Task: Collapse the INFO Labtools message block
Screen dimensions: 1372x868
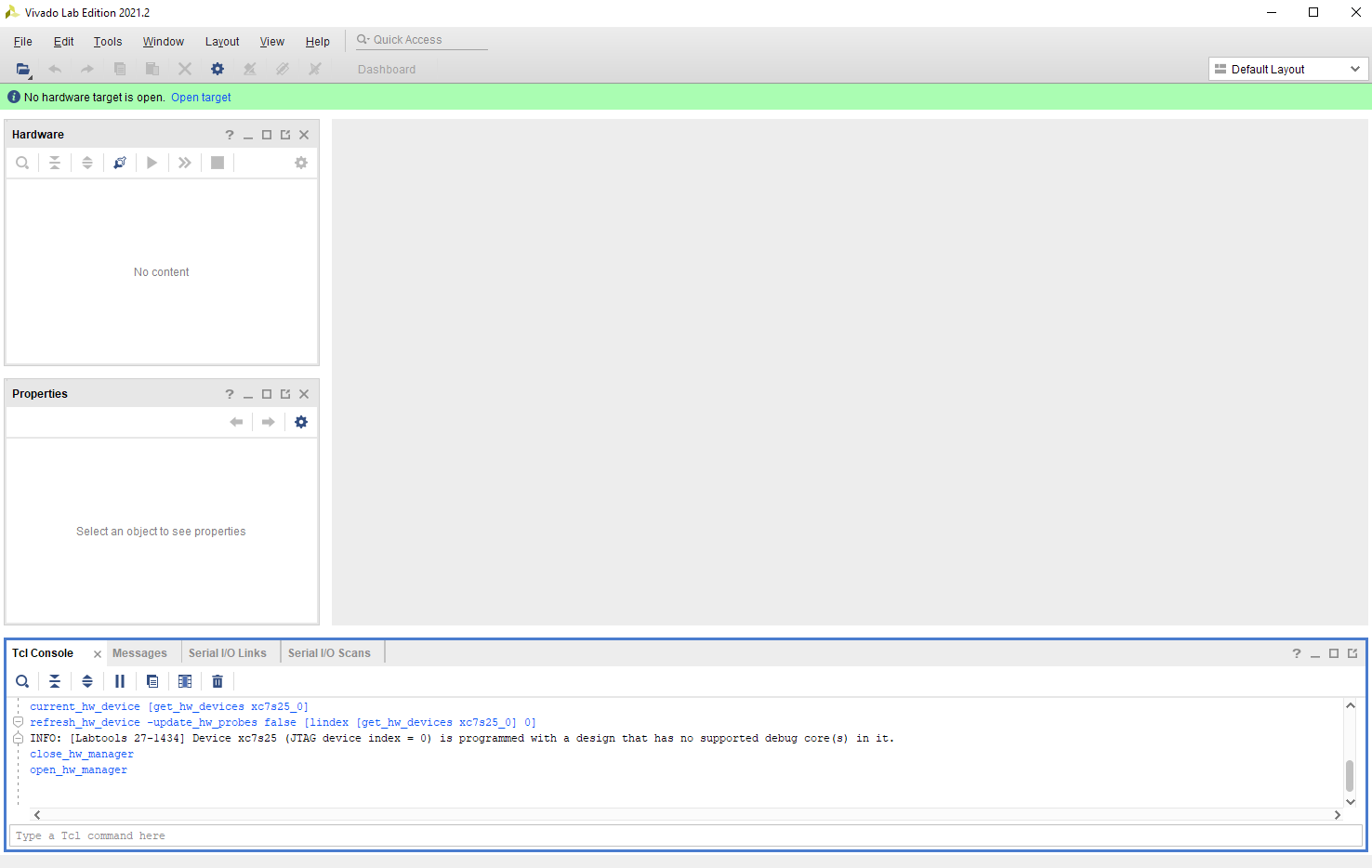Action: click(18, 738)
